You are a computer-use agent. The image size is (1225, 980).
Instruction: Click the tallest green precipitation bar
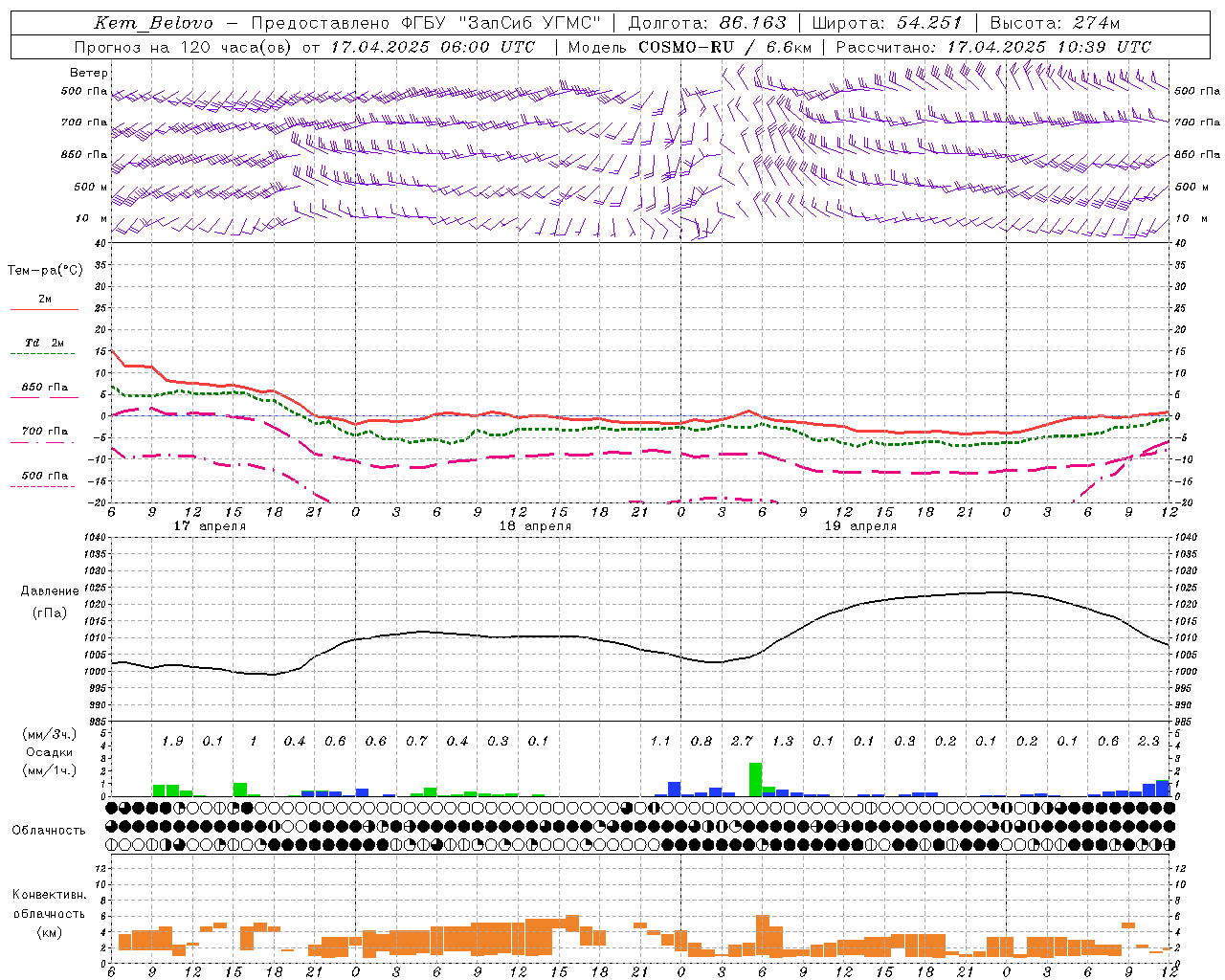[755, 779]
